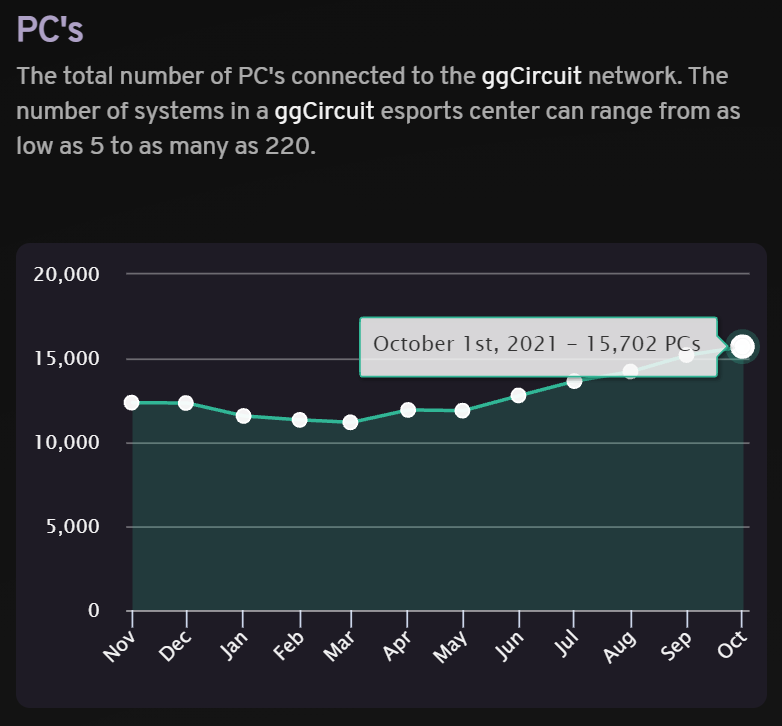Select the August data point

tap(630, 371)
